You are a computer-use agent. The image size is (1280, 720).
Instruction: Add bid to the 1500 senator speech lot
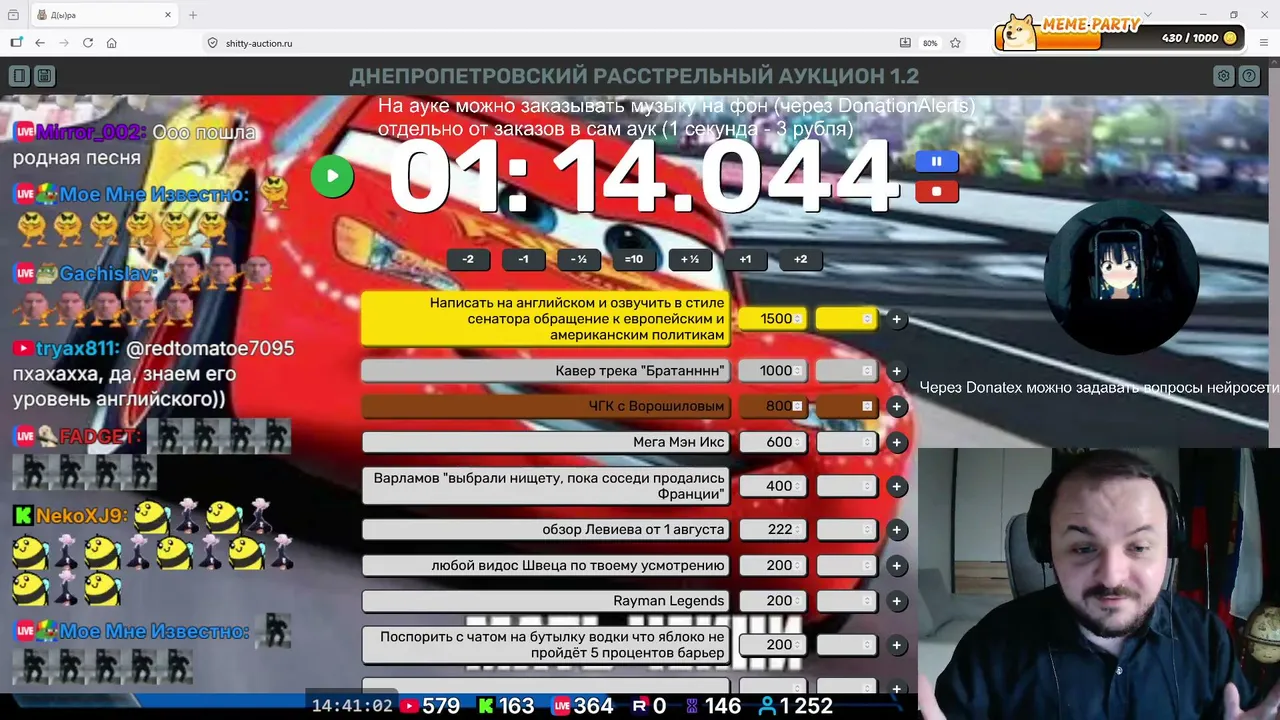(x=897, y=319)
